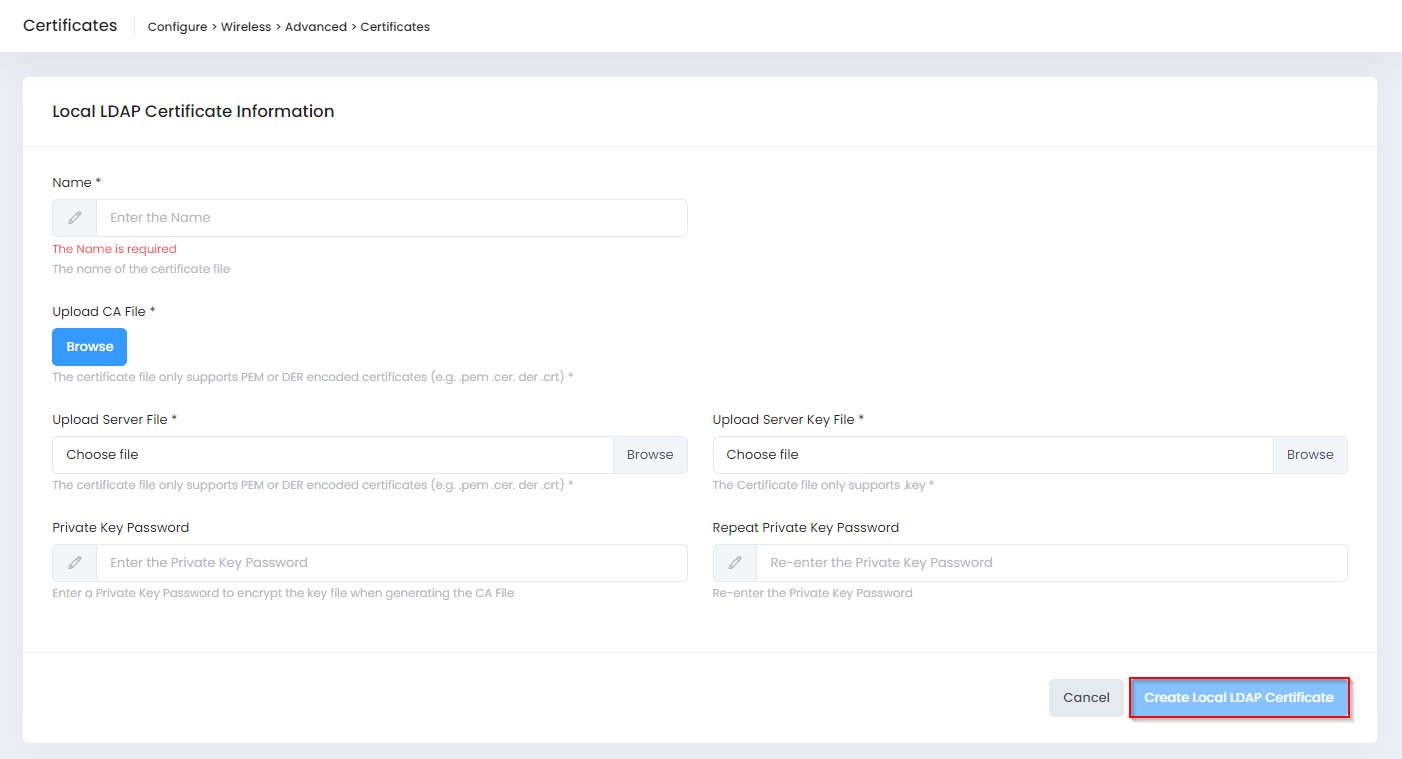Click the pencil icon beside Private Key Password
This screenshot has height=759, width=1402.
coord(75,563)
